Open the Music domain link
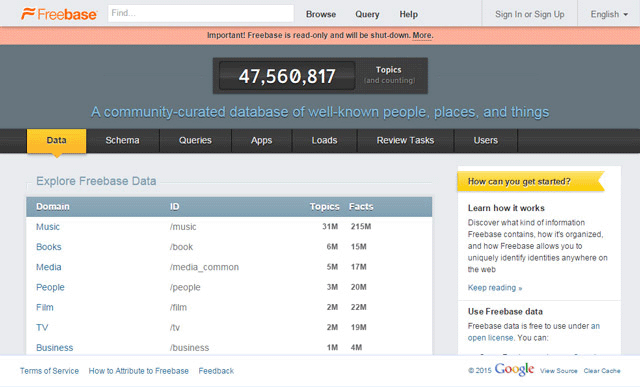Screen dimensions: 640x387 point(48,227)
